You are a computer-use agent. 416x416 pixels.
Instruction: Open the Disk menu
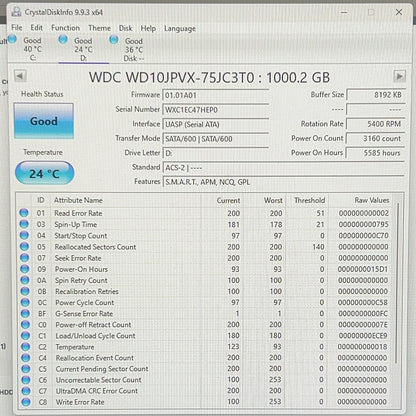click(x=126, y=28)
